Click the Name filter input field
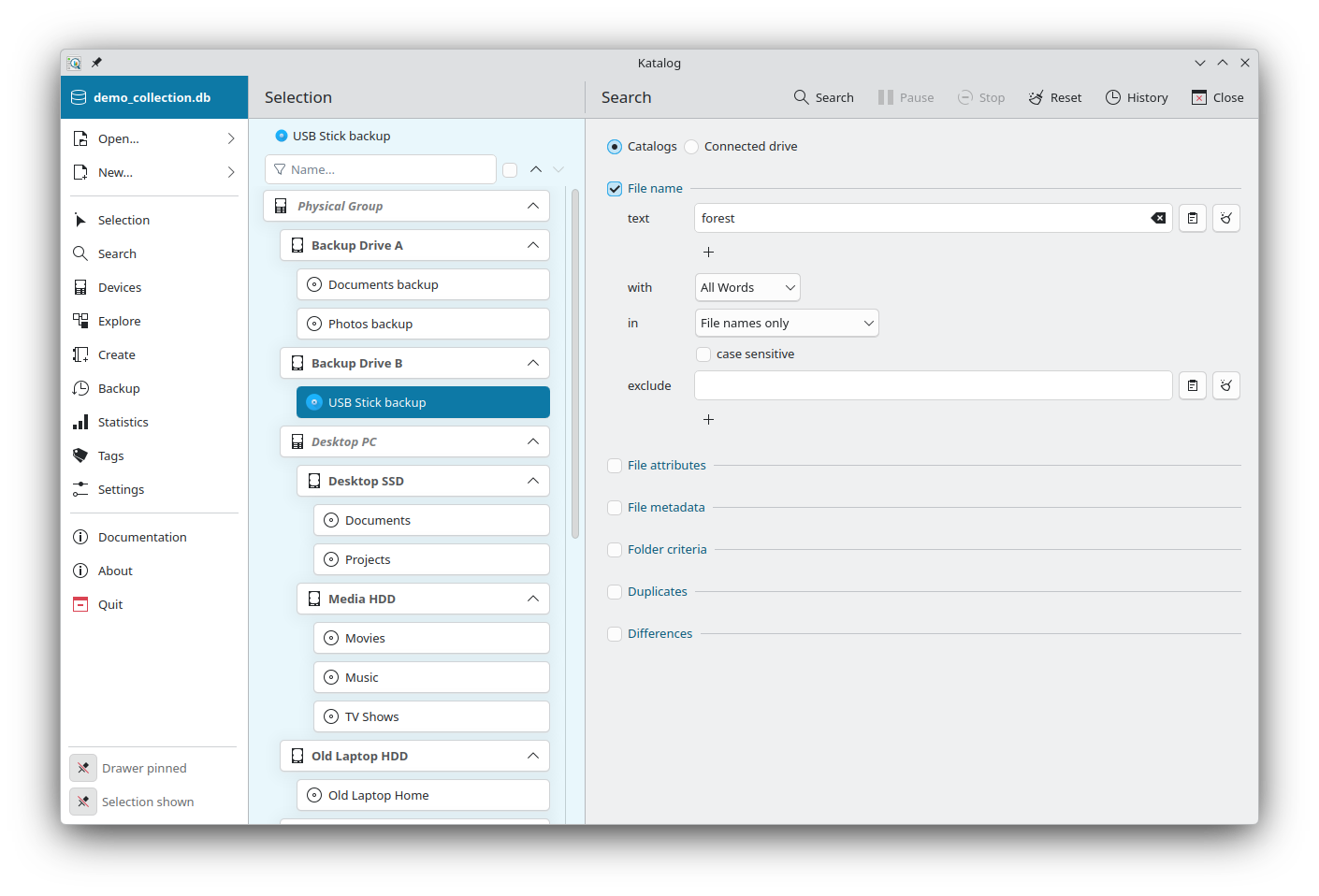The image size is (1319, 896). [381, 169]
